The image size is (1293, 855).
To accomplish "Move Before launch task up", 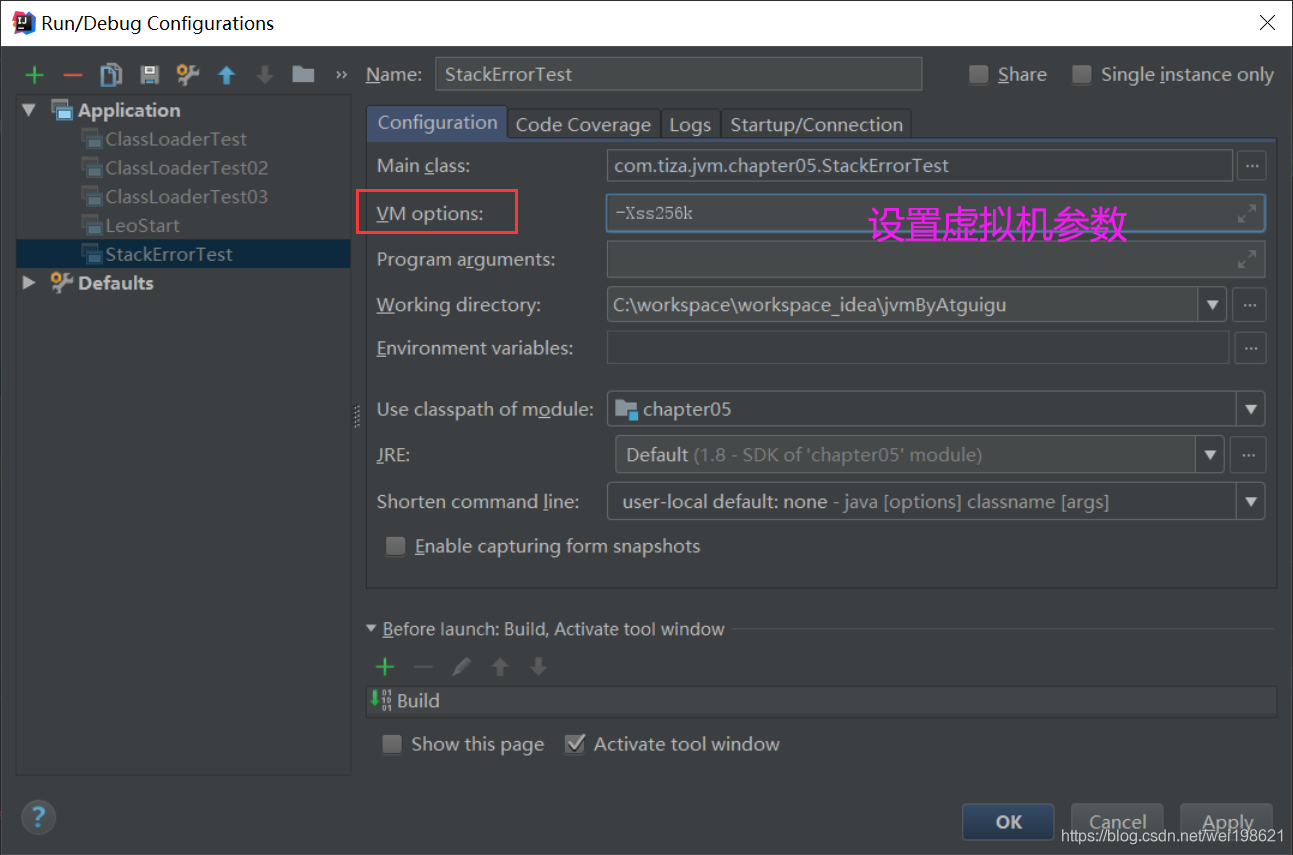I will (x=500, y=667).
